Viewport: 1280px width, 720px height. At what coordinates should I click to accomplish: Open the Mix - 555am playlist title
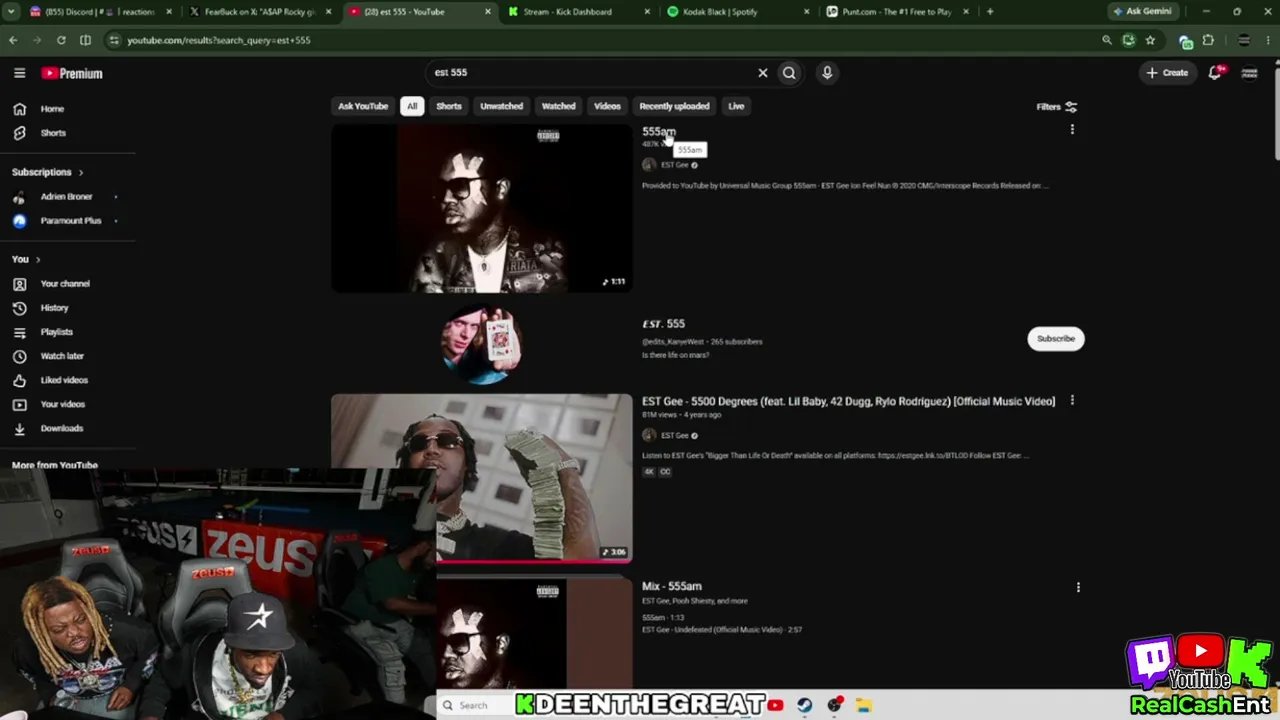(x=672, y=586)
